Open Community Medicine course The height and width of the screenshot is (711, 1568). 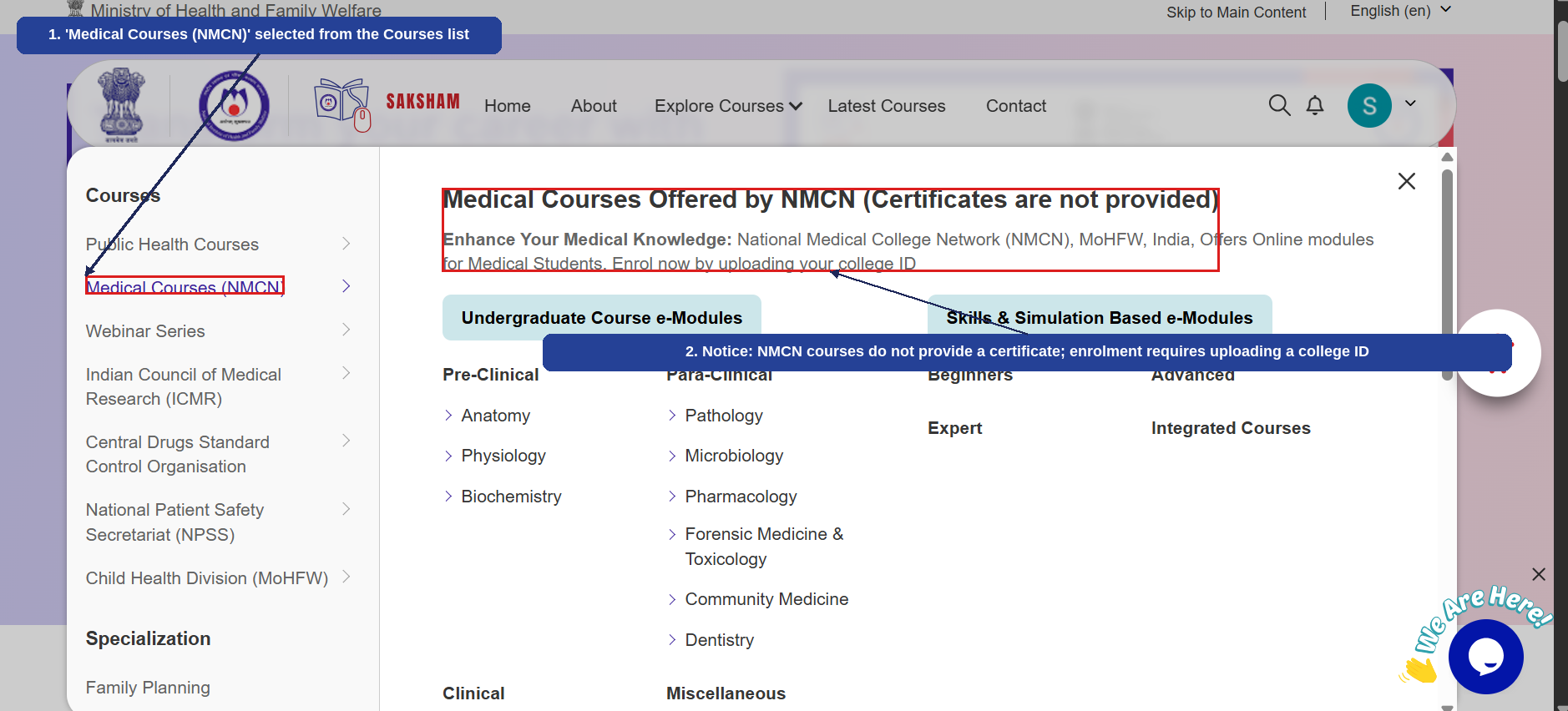pos(766,599)
